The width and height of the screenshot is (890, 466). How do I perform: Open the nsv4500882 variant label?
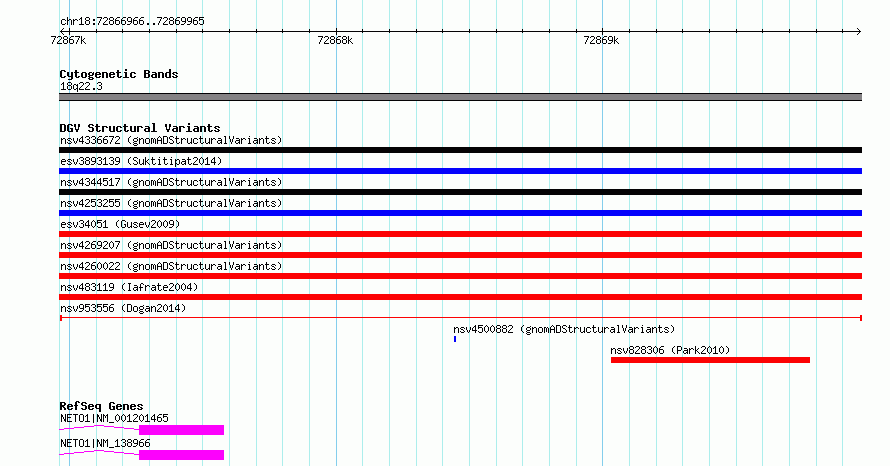tap(564, 329)
